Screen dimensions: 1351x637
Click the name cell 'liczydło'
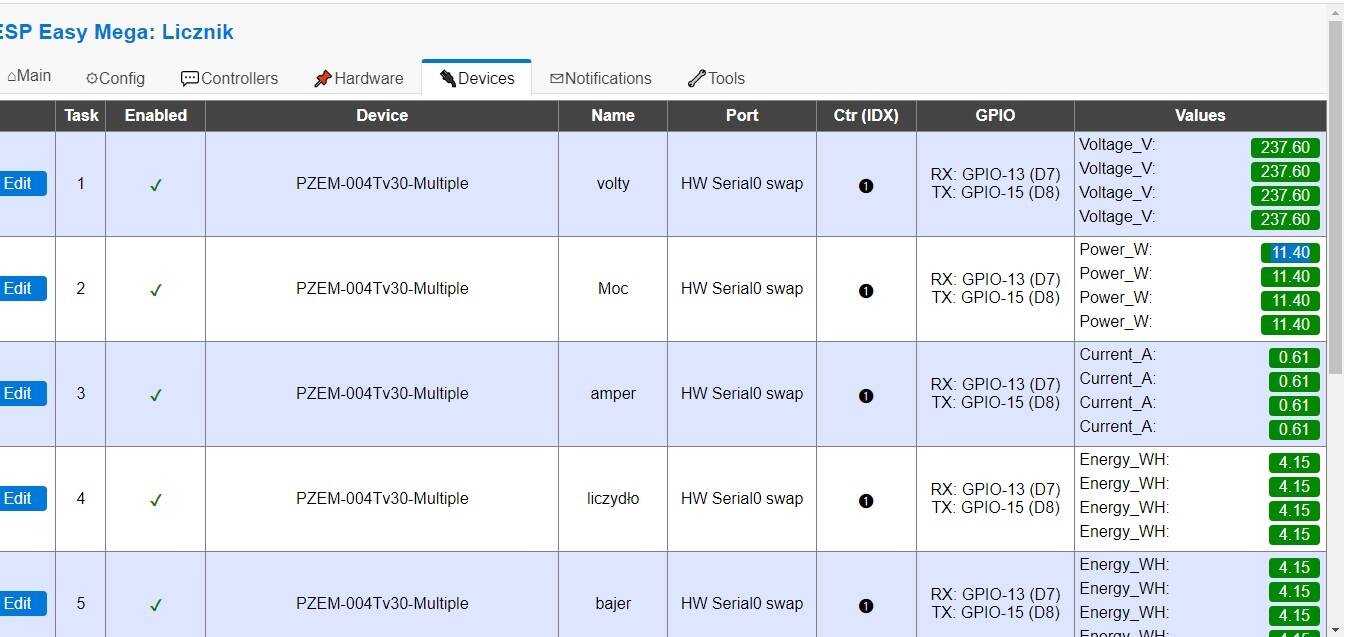pos(613,499)
